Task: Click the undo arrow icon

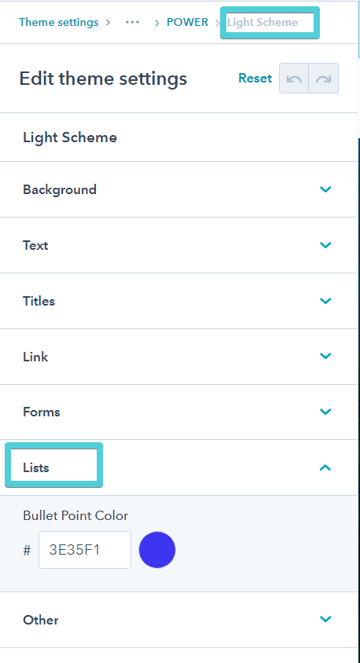Action: click(x=294, y=79)
